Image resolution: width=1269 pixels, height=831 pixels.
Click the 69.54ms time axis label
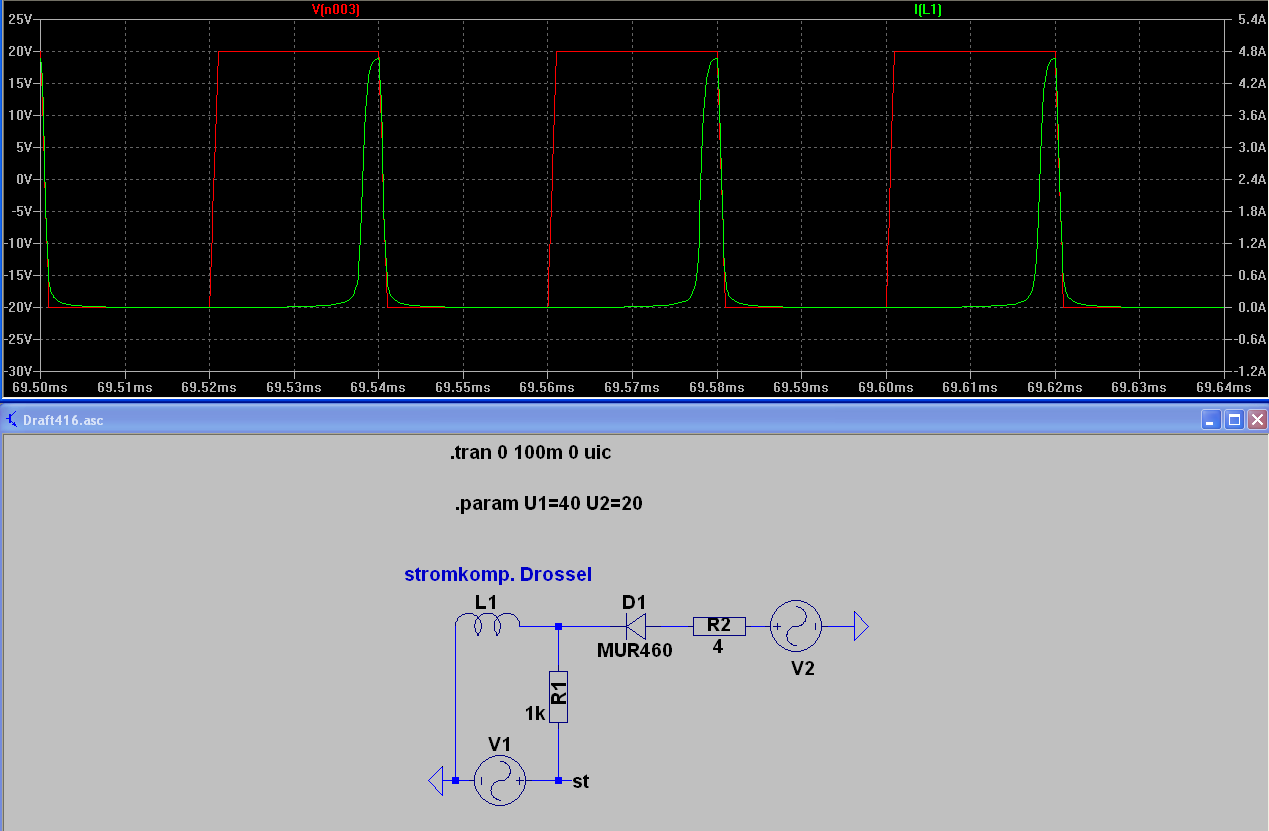(x=378, y=386)
